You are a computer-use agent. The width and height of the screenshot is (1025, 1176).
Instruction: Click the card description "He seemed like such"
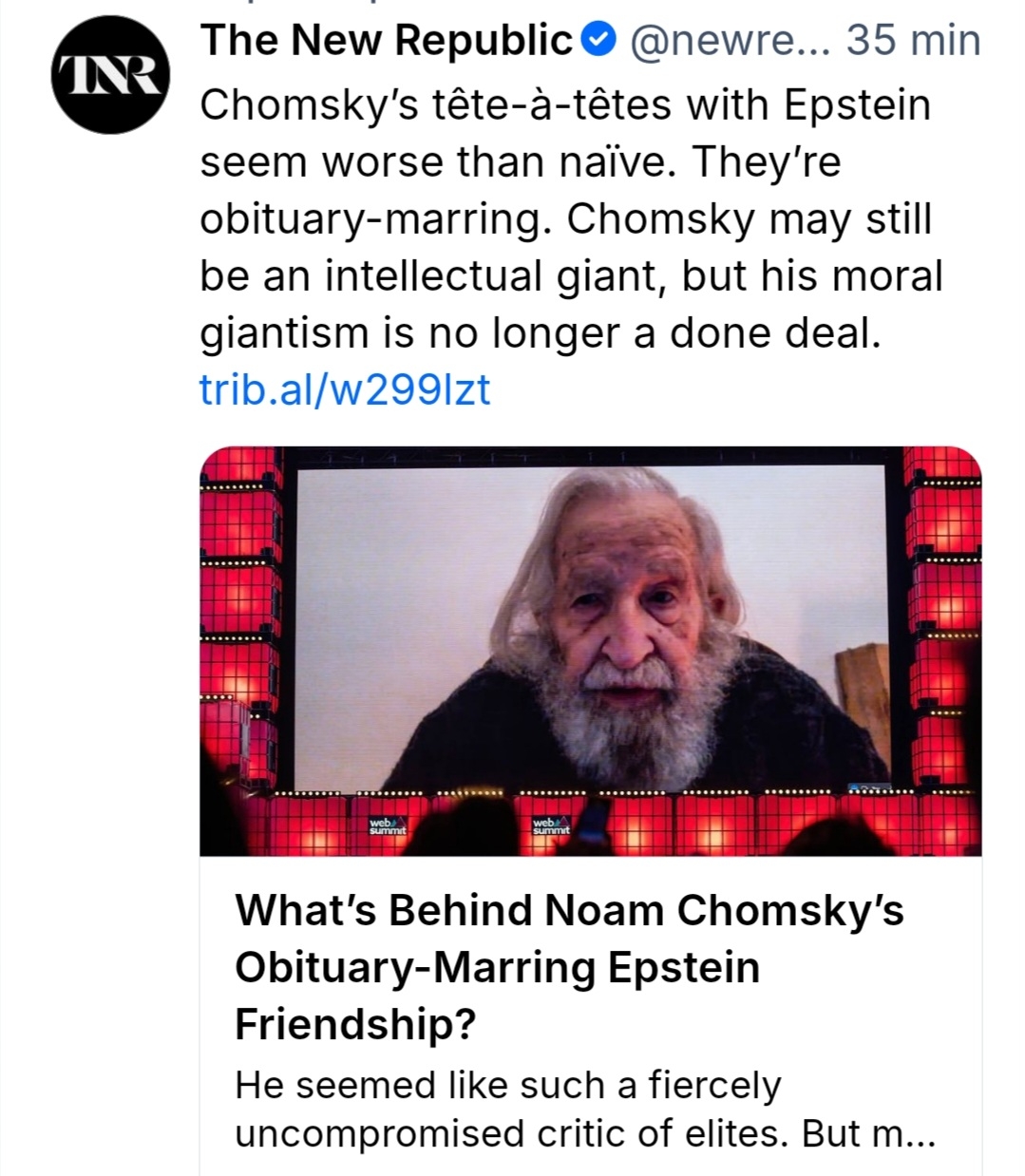click(x=507, y=1085)
